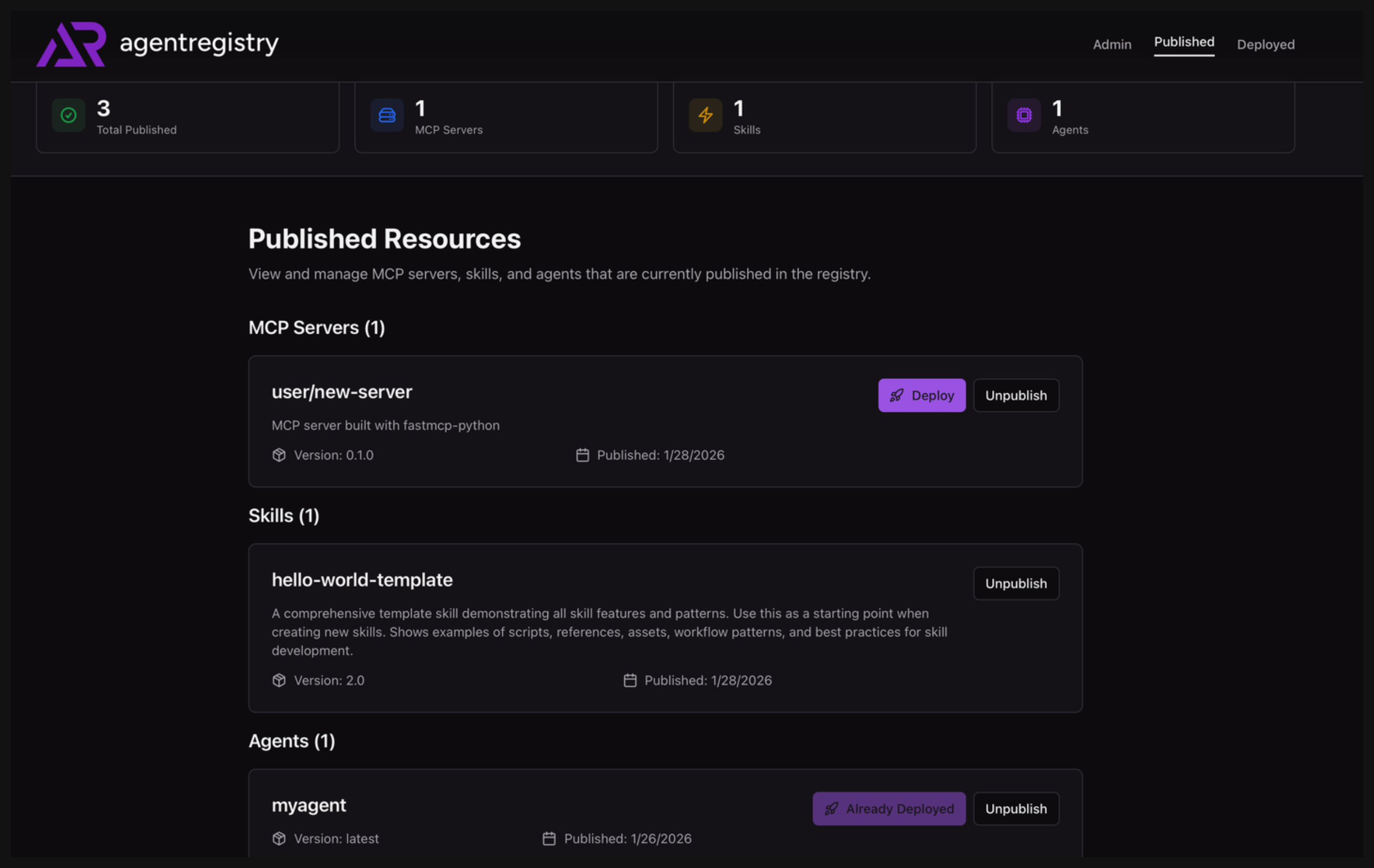1374x868 pixels.
Task: Select the Published tab
Action: pyautogui.click(x=1184, y=42)
